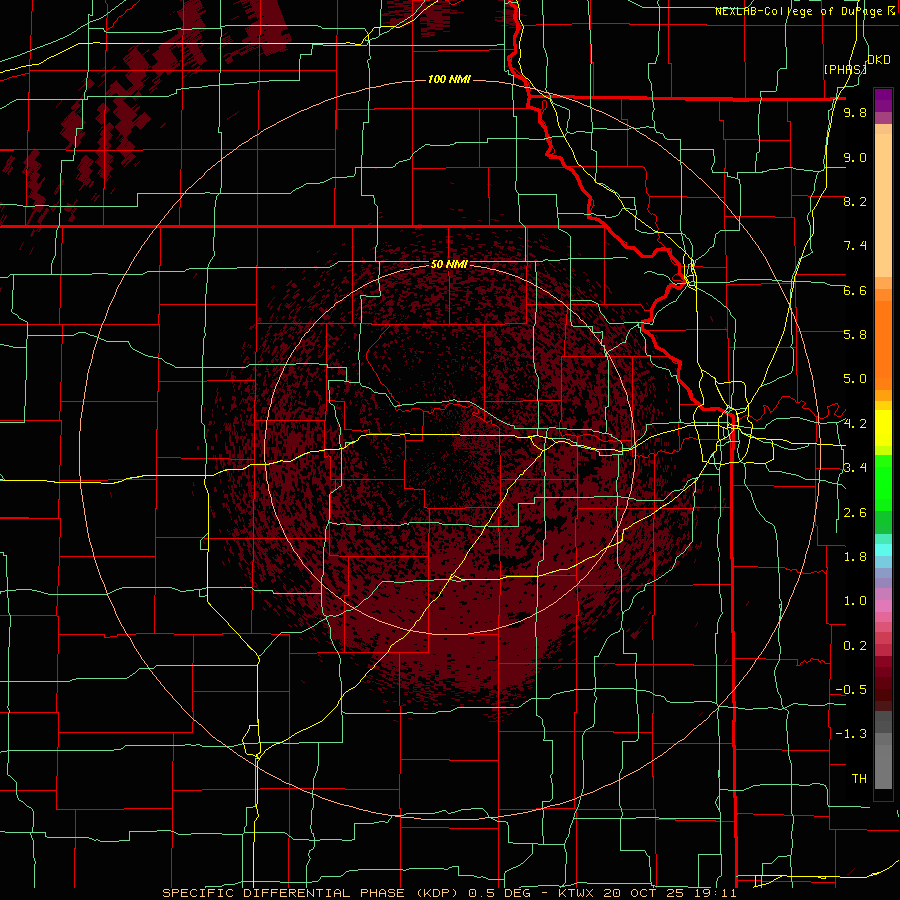The image size is (900, 900).
Task: Click the cyan segment of the color bar
Action: [x=883, y=550]
